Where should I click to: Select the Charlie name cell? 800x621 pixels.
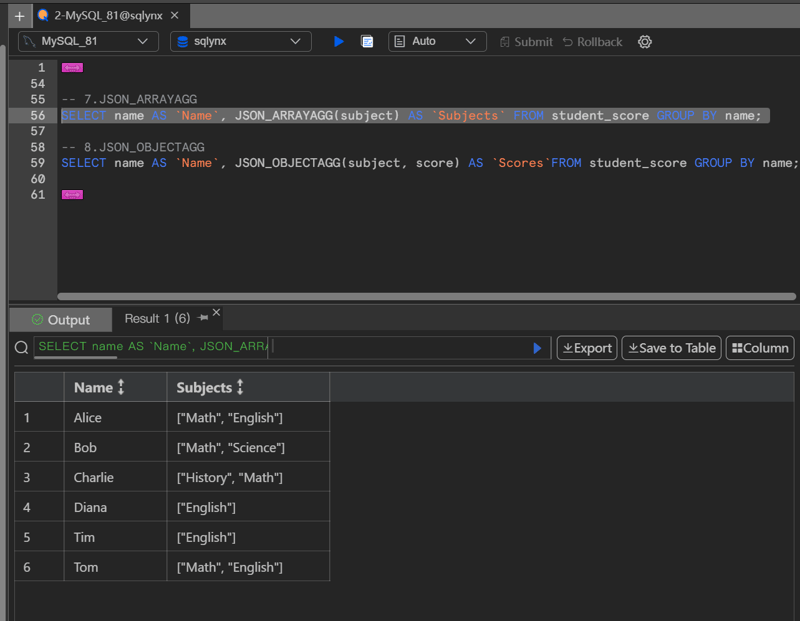coord(115,478)
